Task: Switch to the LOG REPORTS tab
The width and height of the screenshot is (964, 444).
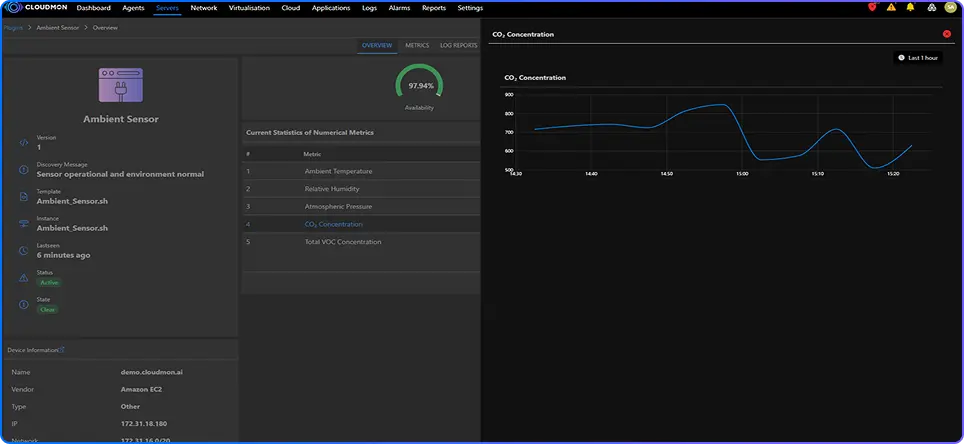Action: [459, 46]
